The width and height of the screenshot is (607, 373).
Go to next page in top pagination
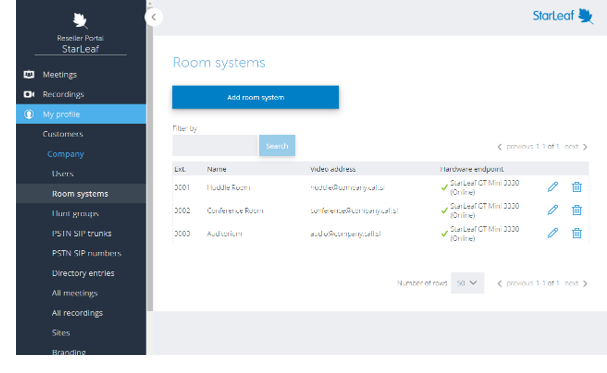pos(577,147)
